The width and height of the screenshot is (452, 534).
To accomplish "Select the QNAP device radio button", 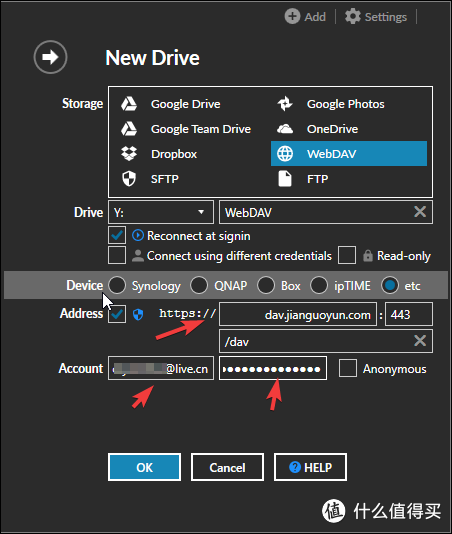I will (x=199, y=285).
